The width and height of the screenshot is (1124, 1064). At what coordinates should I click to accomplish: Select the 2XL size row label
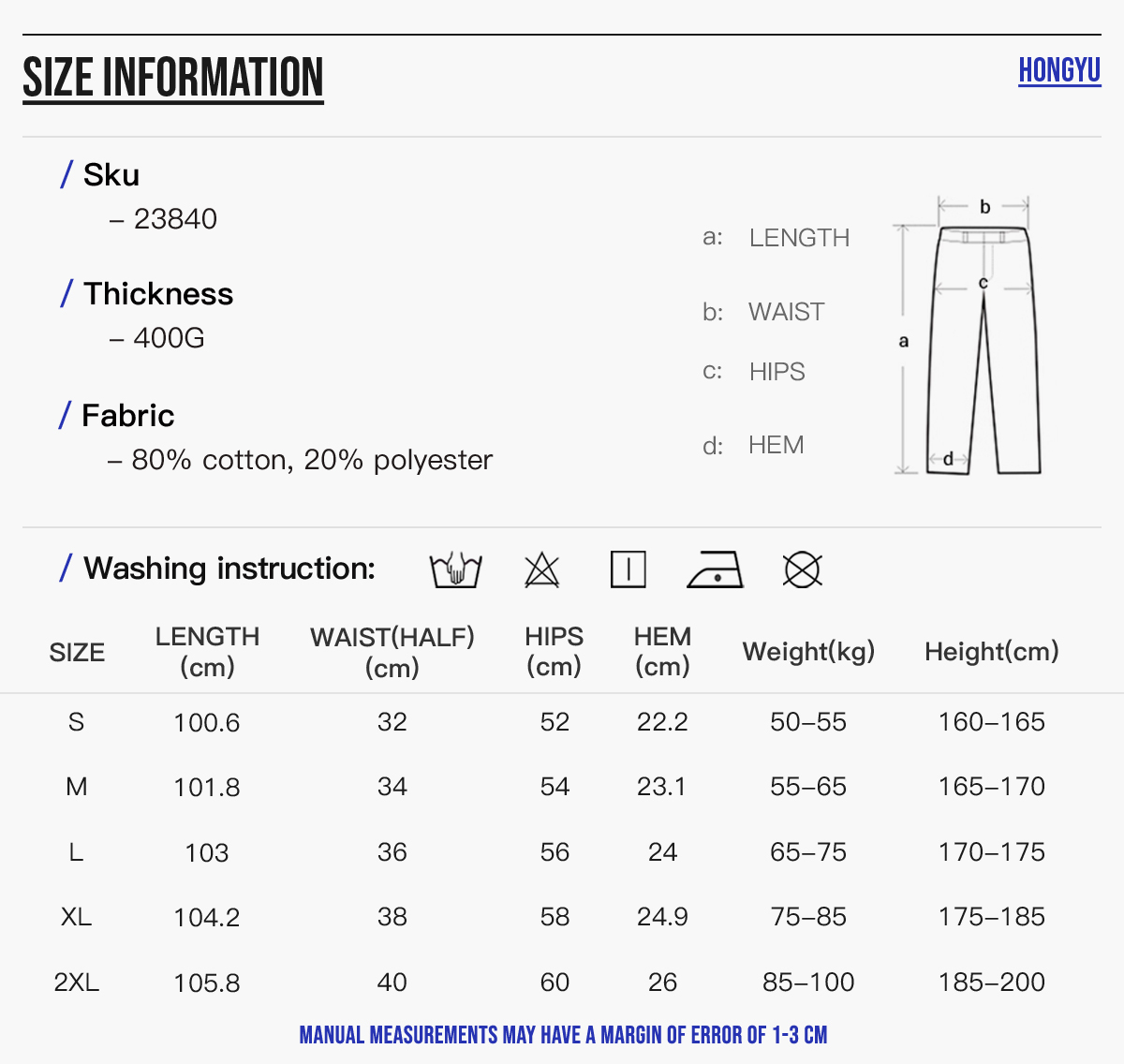point(77,983)
